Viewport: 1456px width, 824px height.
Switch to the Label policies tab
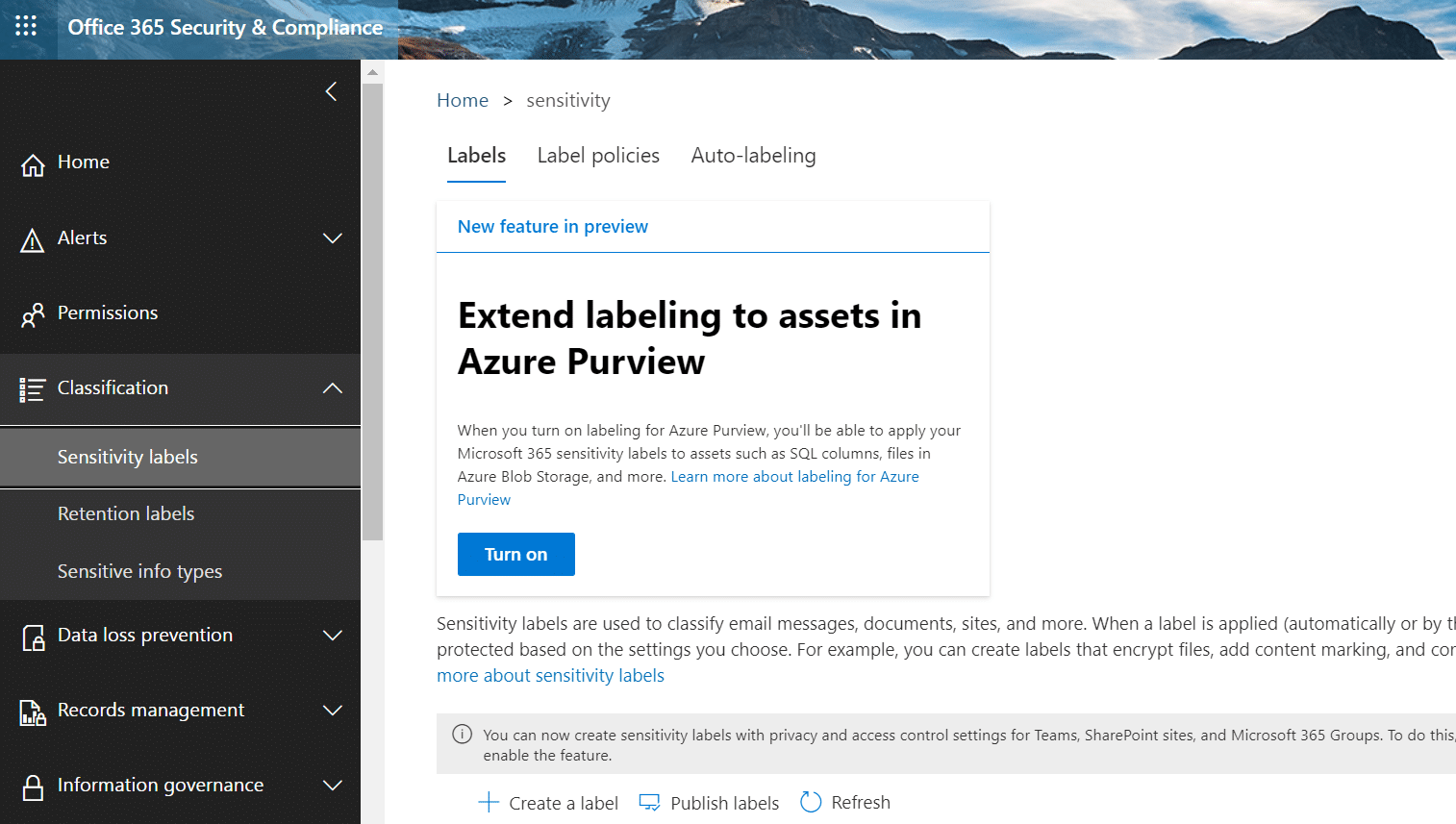coord(598,156)
